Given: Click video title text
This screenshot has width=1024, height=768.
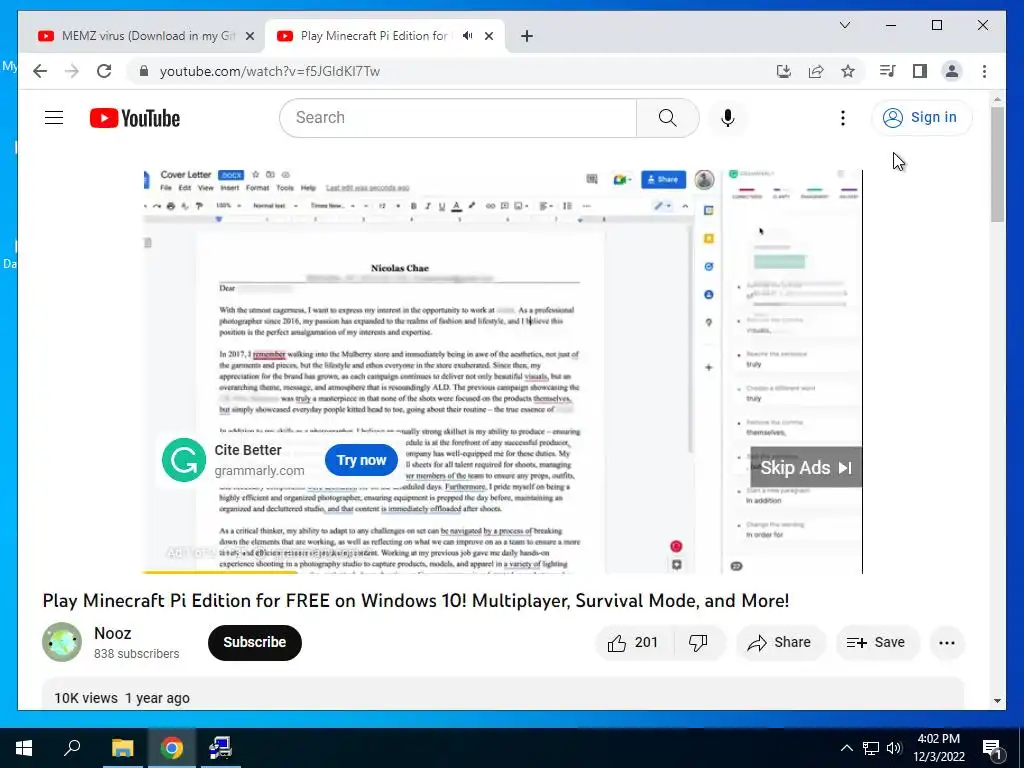Looking at the screenshot, I should coord(416,601).
